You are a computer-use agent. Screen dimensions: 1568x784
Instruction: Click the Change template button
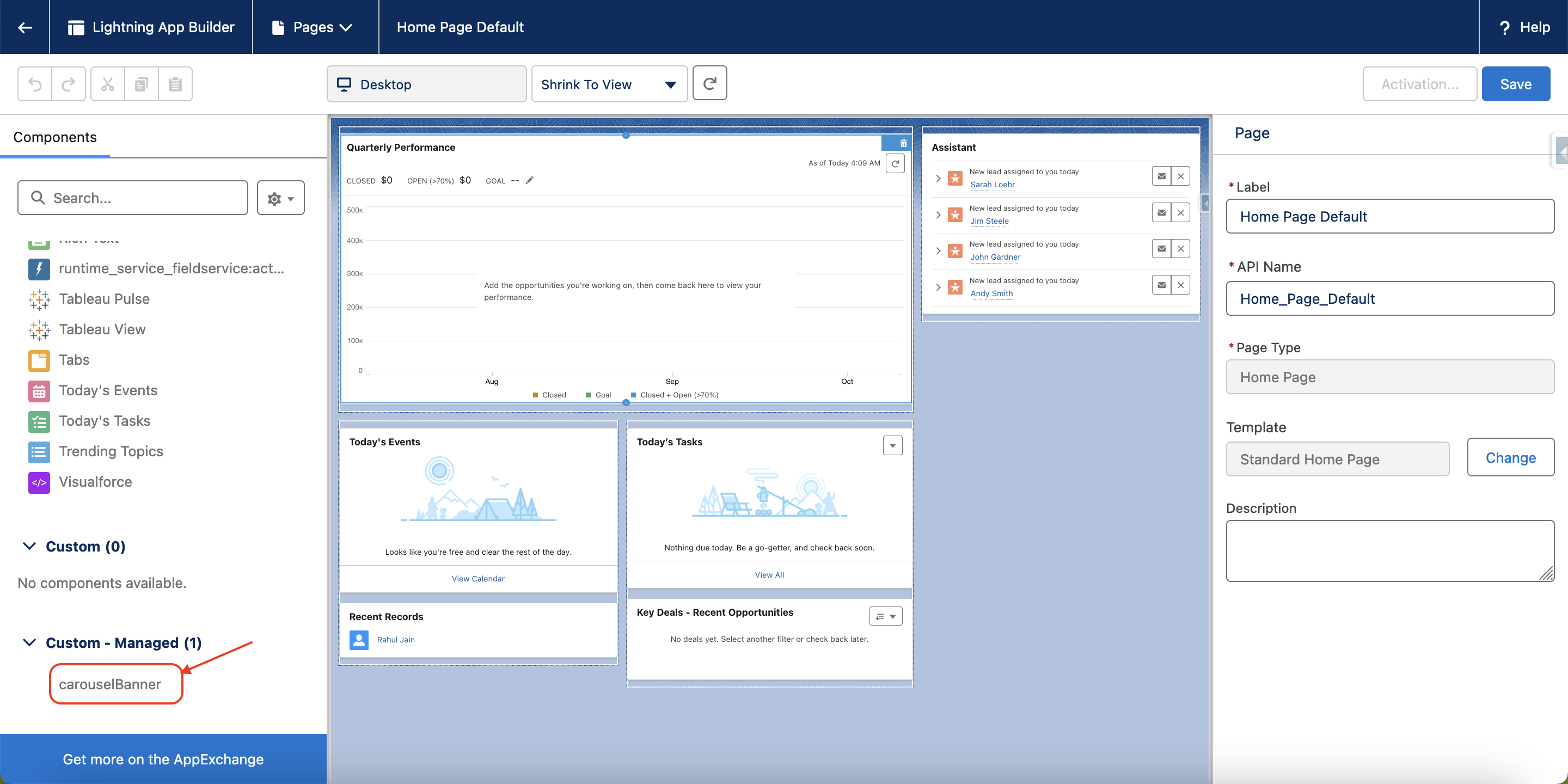pyautogui.click(x=1510, y=458)
